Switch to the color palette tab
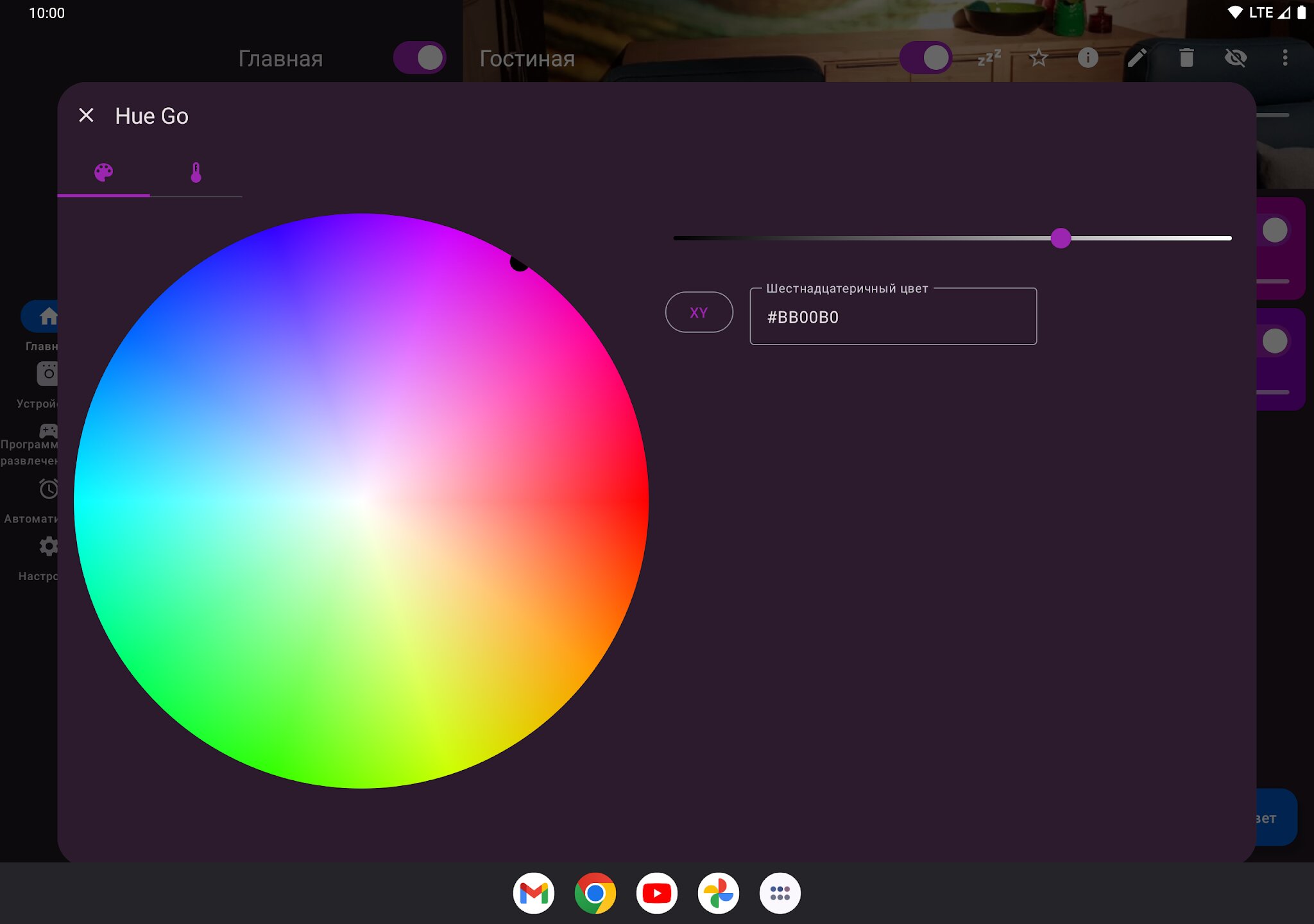Viewport: 1314px width, 924px height. (103, 172)
